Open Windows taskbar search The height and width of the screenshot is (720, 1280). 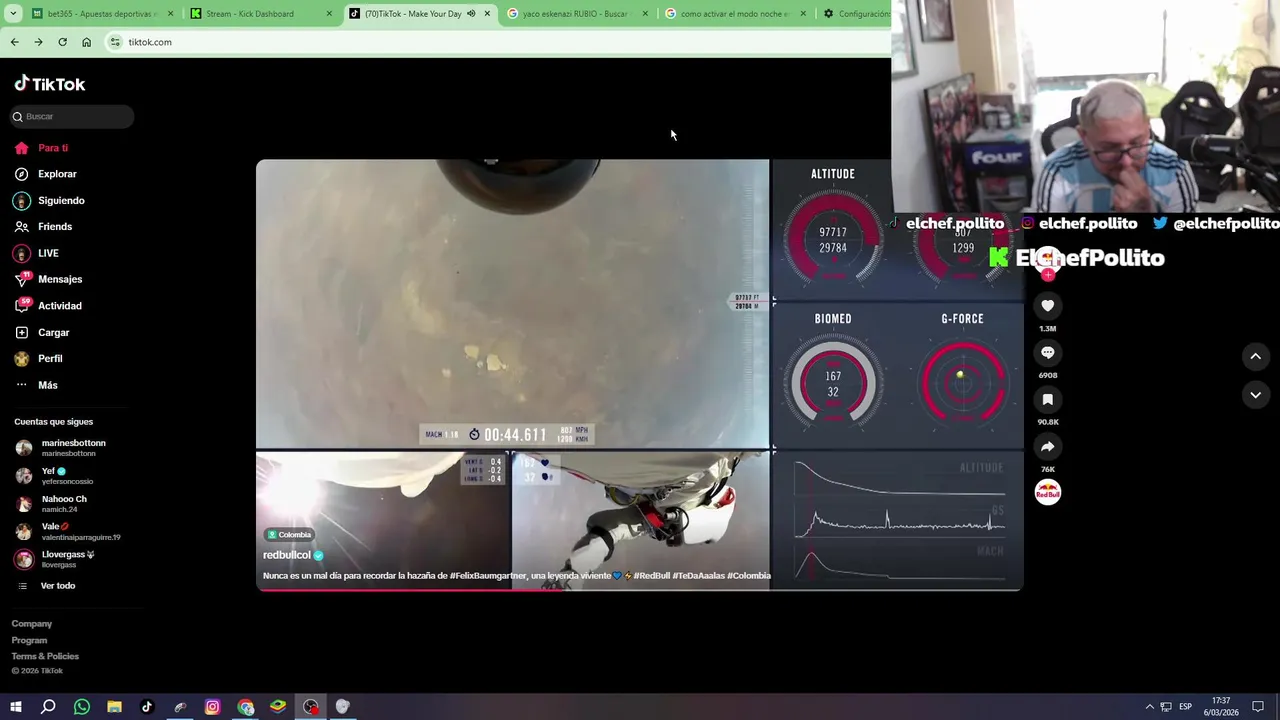[48, 707]
